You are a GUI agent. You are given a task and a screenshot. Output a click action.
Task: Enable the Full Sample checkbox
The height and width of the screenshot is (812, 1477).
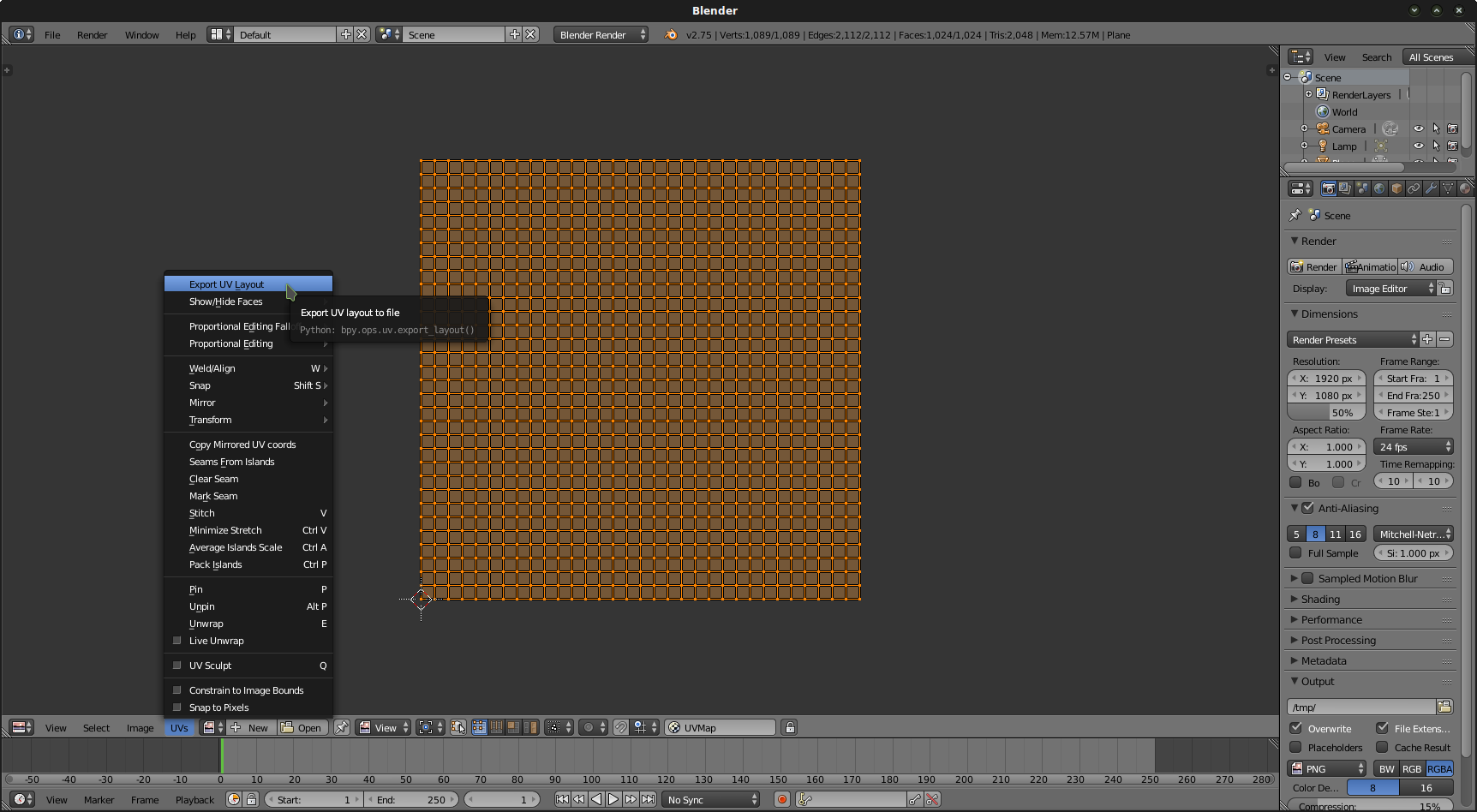(x=1296, y=553)
